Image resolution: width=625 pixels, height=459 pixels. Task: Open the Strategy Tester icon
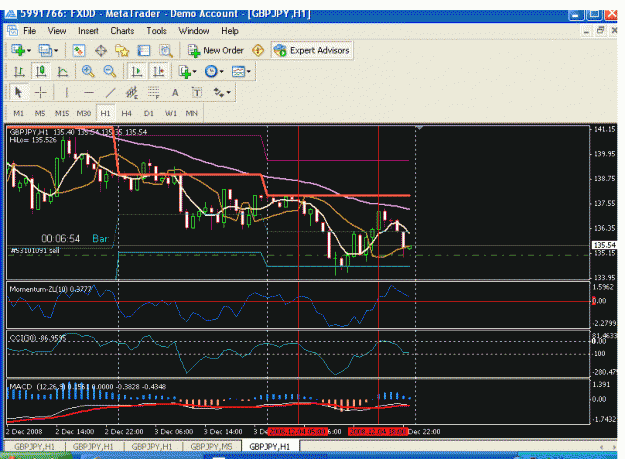[x=165, y=51]
